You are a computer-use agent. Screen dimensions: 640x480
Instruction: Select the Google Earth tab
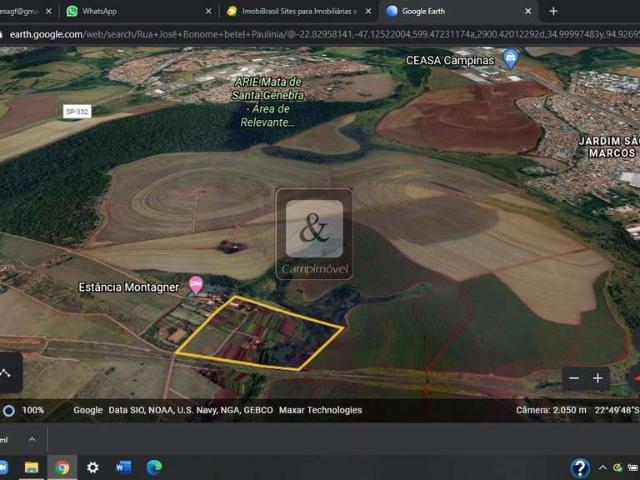(459, 11)
